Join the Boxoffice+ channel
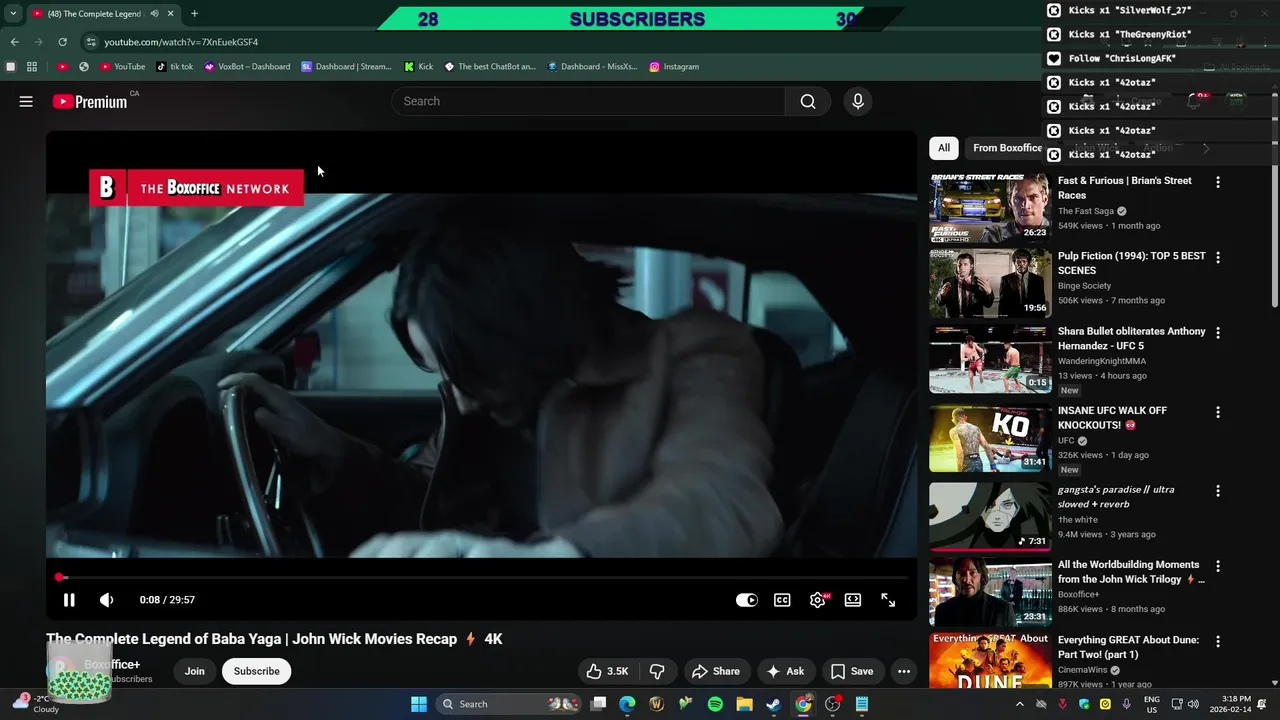The image size is (1280, 720). [x=194, y=671]
